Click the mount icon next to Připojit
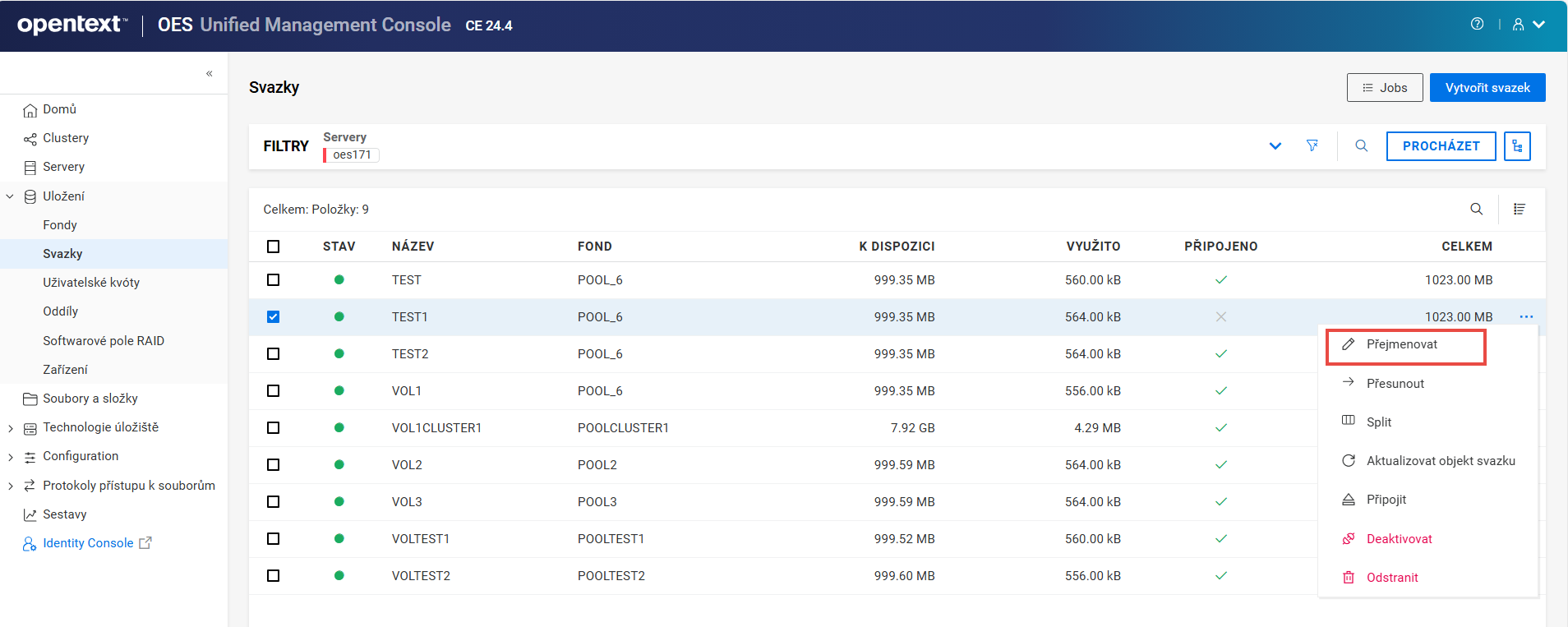 click(1349, 500)
